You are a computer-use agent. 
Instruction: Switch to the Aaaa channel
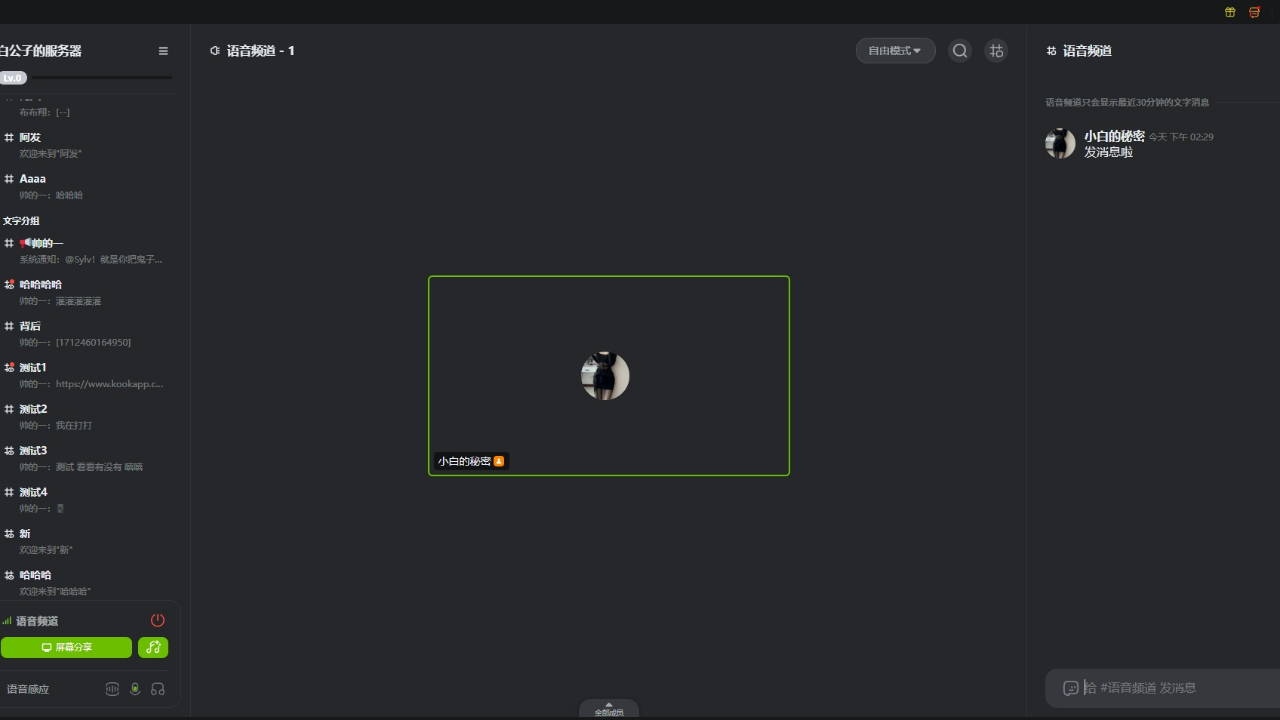[x=33, y=178]
